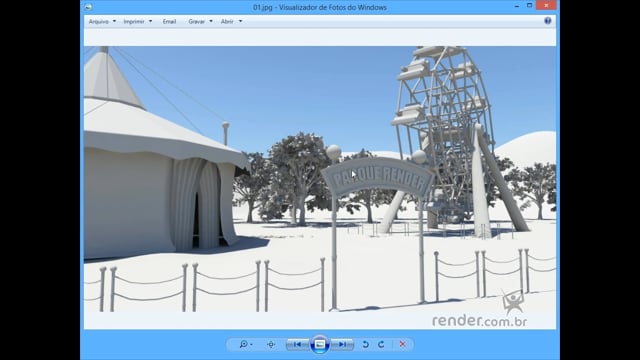Expand the Gravar dropdown arrow
Viewport: 640px width, 360px height.
(x=211, y=21)
